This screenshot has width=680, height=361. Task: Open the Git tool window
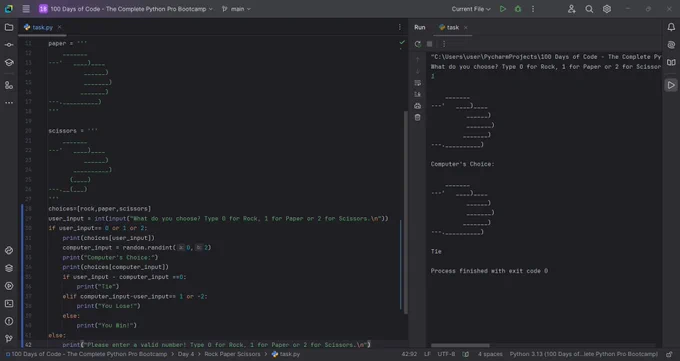(9, 338)
